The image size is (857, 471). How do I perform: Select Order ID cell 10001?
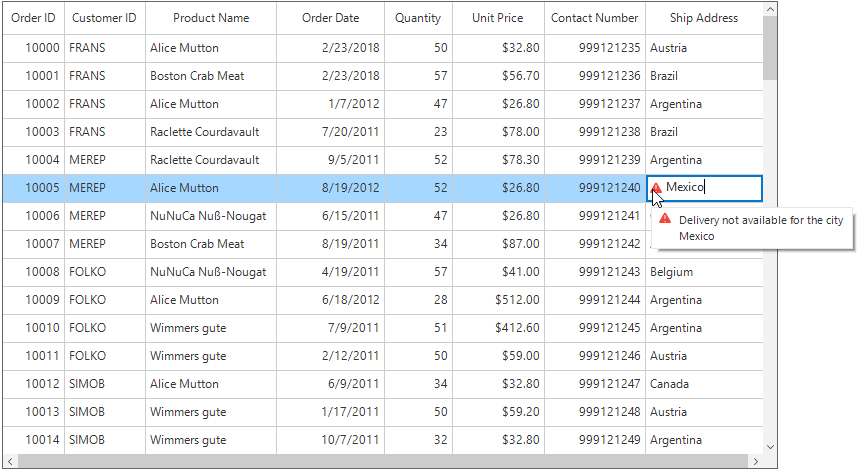(x=33, y=76)
